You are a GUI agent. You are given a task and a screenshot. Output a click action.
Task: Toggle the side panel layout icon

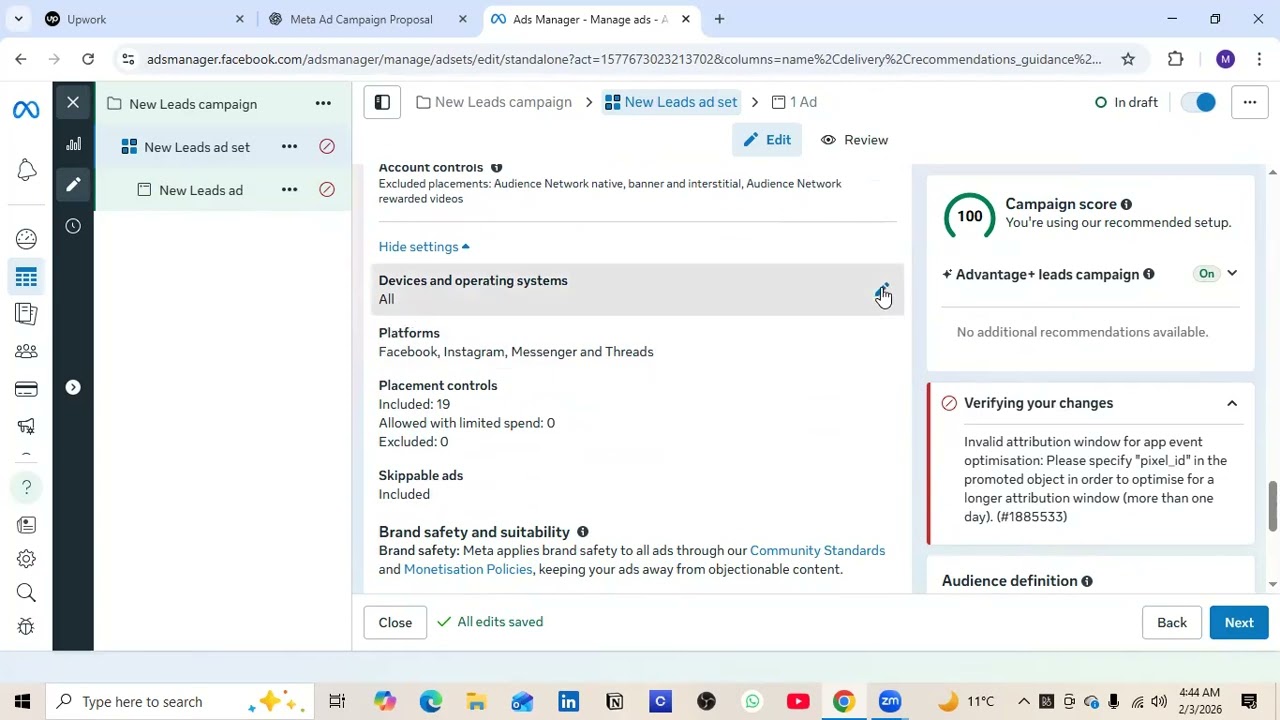(382, 102)
